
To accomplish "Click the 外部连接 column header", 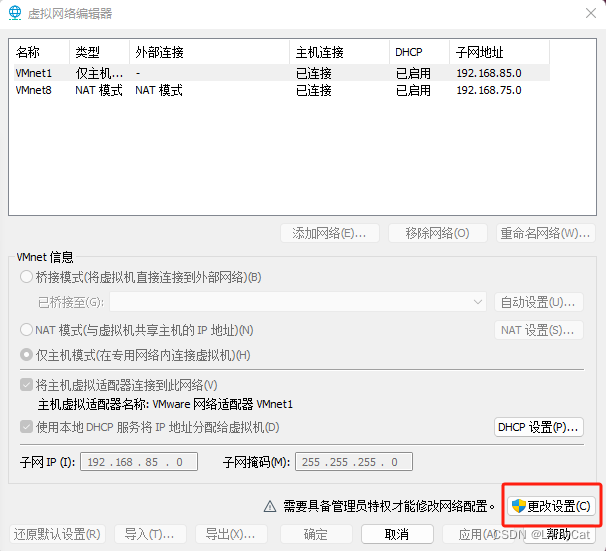I will click(209, 52).
